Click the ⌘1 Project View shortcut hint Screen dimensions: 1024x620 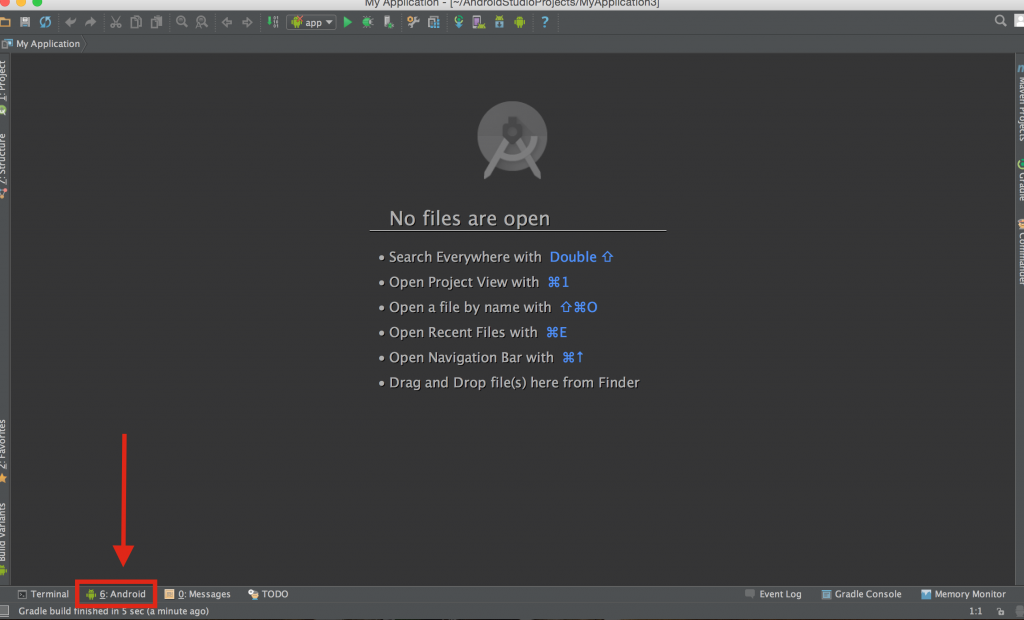[558, 282]
